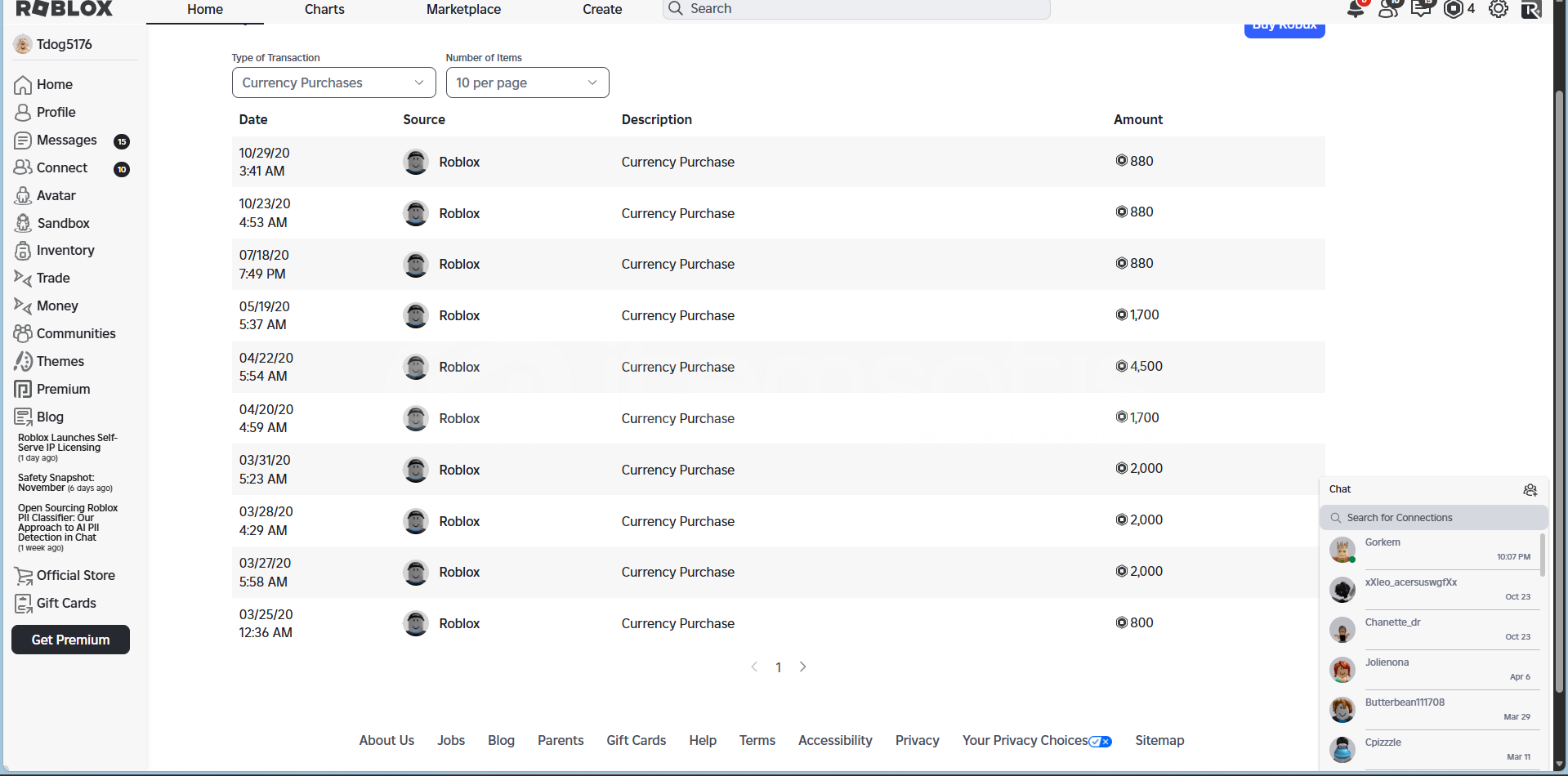The height and width of the screenshot is (776, 1568).
Task: Click the chat list scrollbar
Action: pyautogui.click(x=1543, y=554)
